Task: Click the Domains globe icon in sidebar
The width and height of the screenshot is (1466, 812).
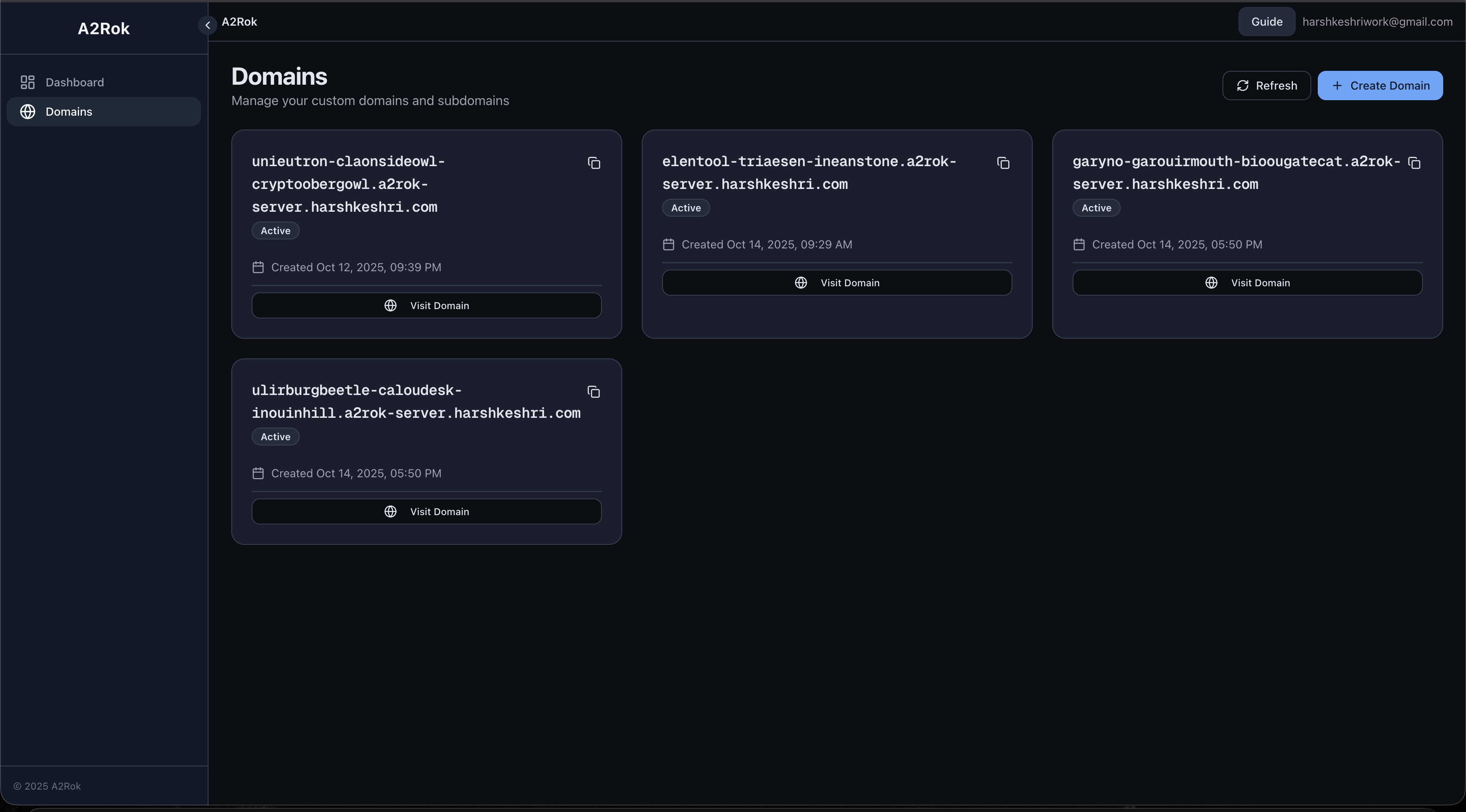Action: click(x=27, y=112)
